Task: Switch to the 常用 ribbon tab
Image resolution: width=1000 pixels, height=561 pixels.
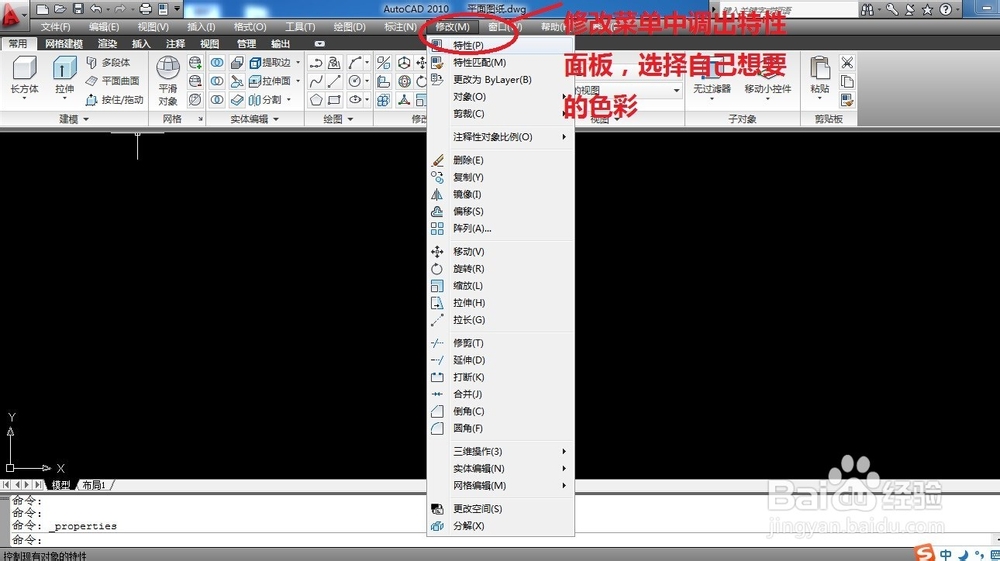Action: click(x=18, y=43)
